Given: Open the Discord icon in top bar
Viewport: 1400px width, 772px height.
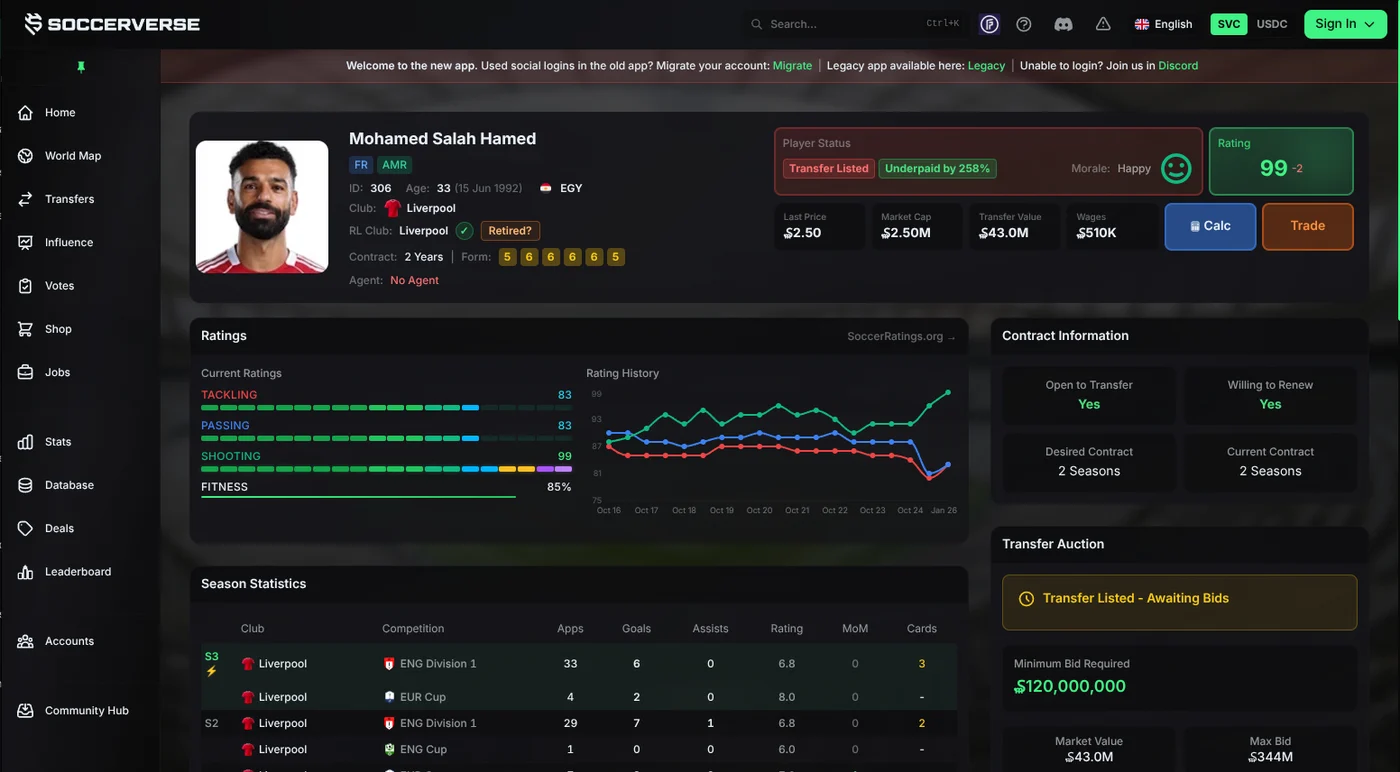Looking at the screenshot, I should [1064, 24].
